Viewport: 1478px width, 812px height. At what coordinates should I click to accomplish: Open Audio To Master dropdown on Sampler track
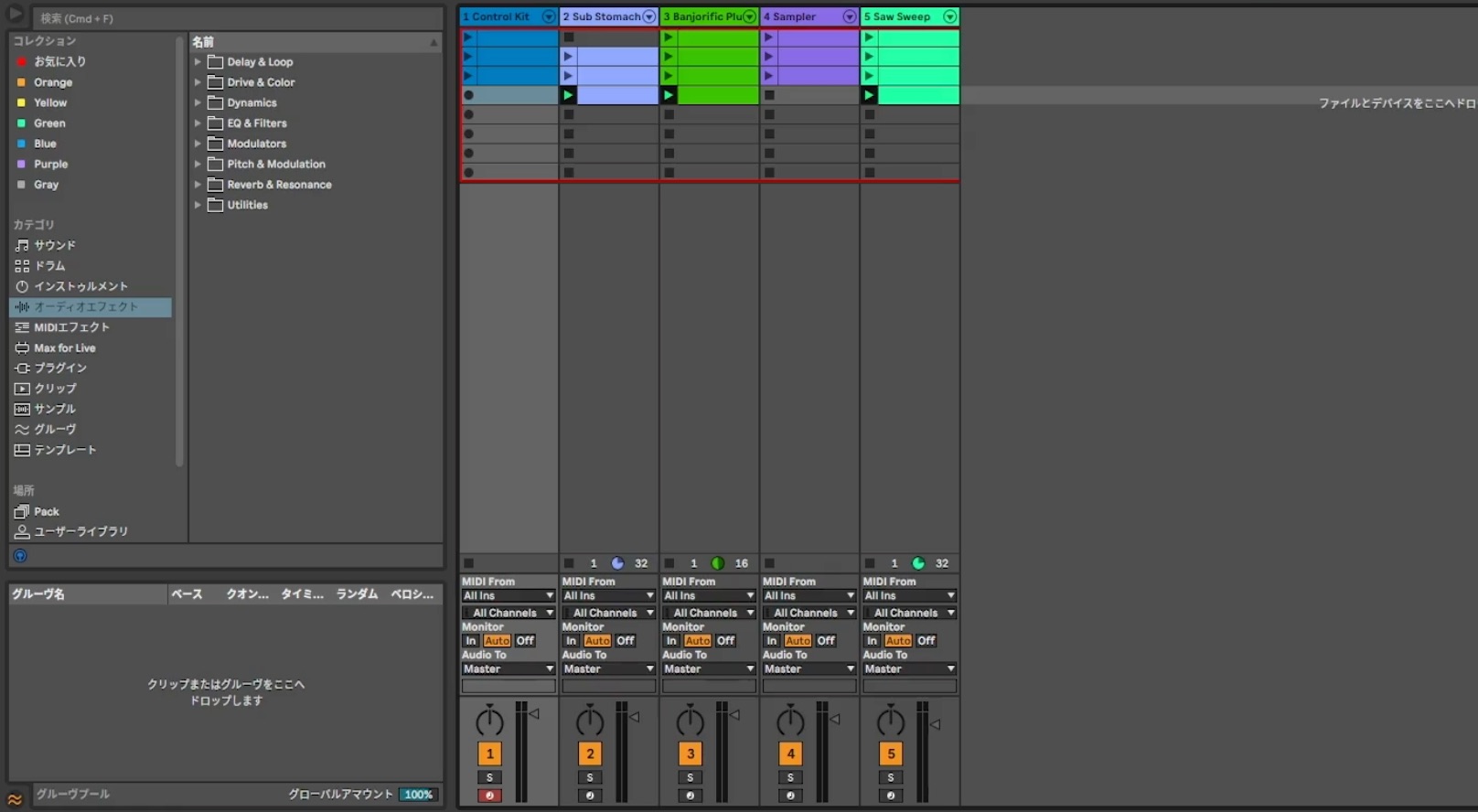tap(809, 669)
